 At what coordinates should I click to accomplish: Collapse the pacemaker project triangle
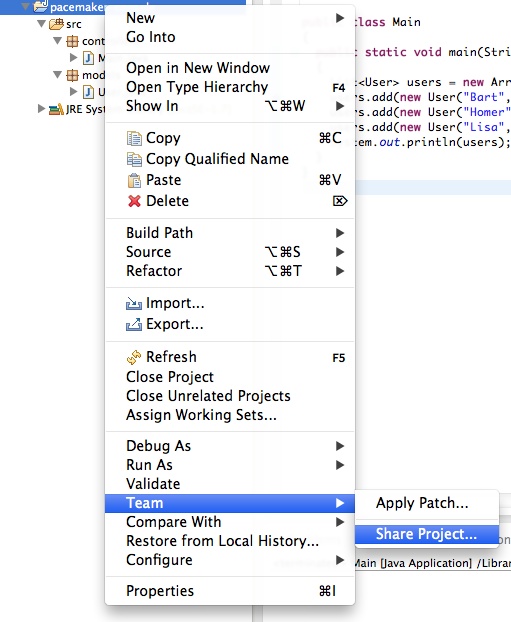coord(25,6)
